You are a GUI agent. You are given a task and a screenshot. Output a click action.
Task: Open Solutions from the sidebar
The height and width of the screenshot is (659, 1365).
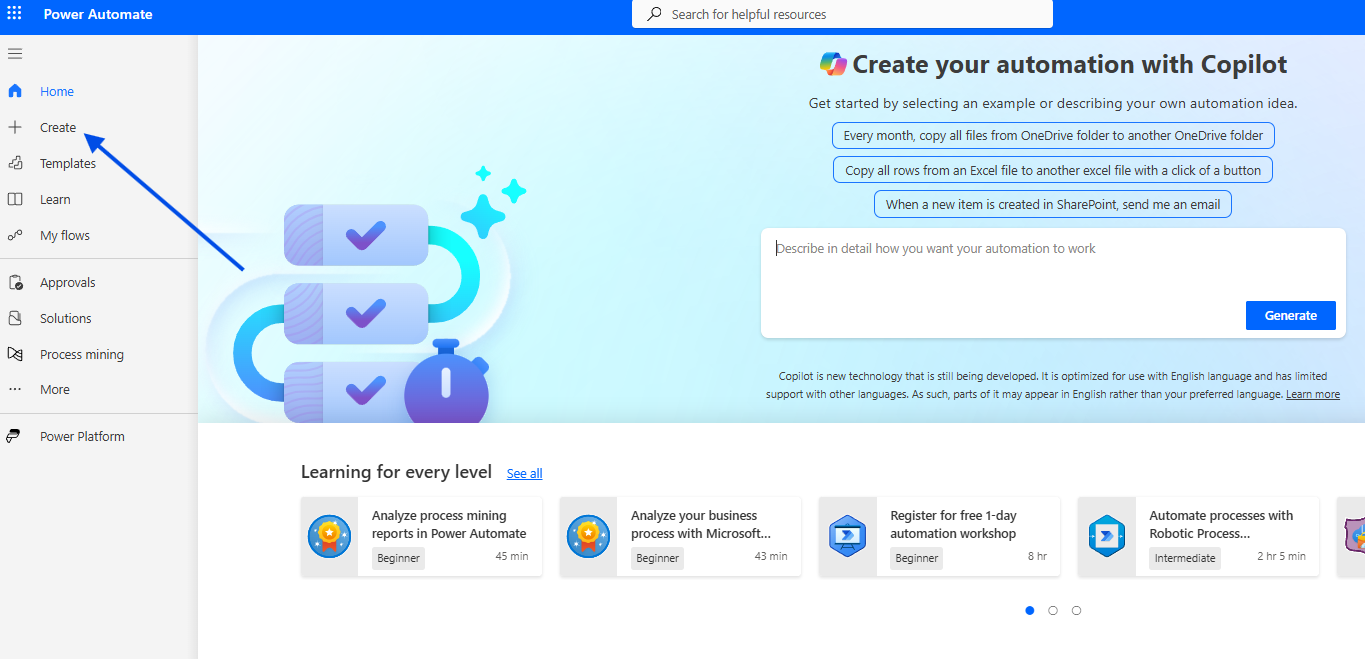65,318
